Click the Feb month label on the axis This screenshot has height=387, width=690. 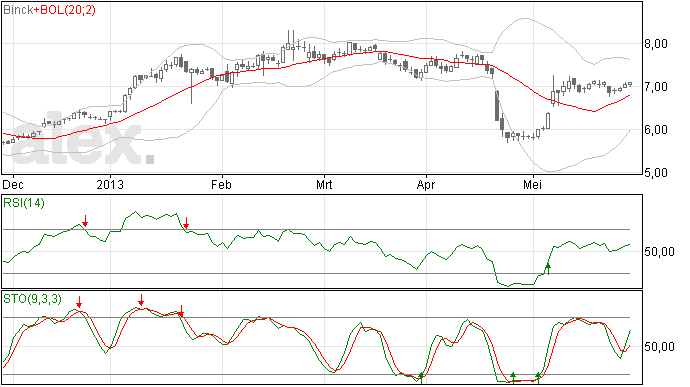[x=221, y=184]
